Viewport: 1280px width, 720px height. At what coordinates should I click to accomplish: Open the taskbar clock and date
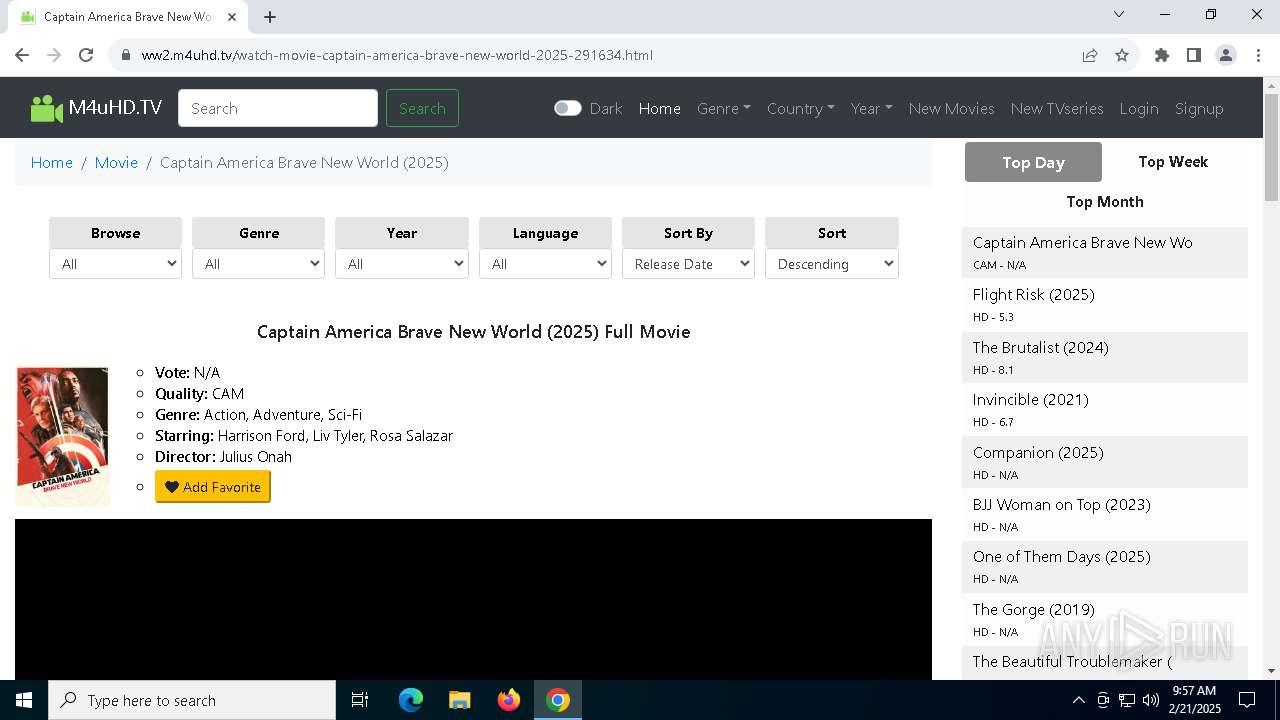pyautogui.click(x=1194, y=700)
